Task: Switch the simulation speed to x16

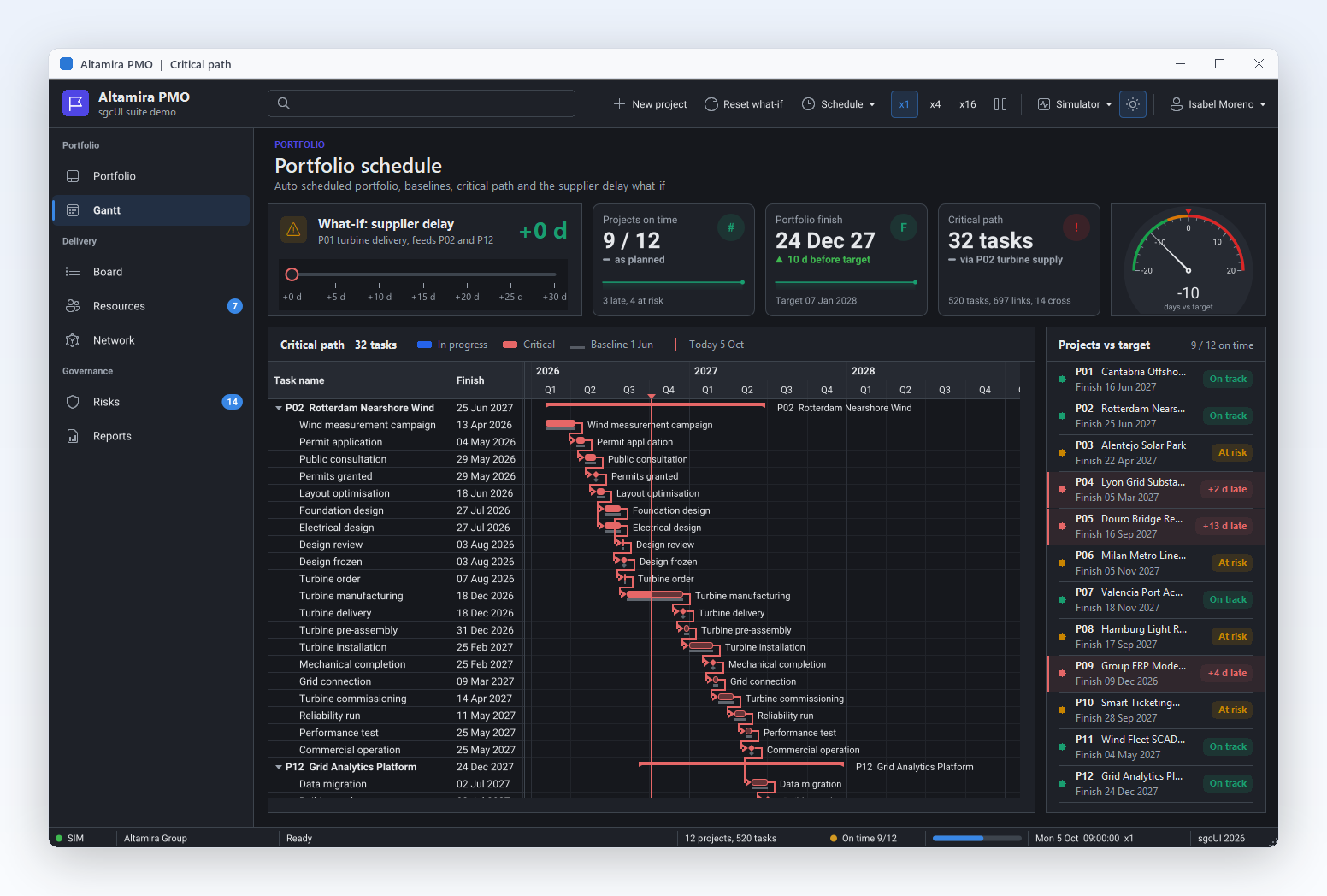Action: [968, 104]
